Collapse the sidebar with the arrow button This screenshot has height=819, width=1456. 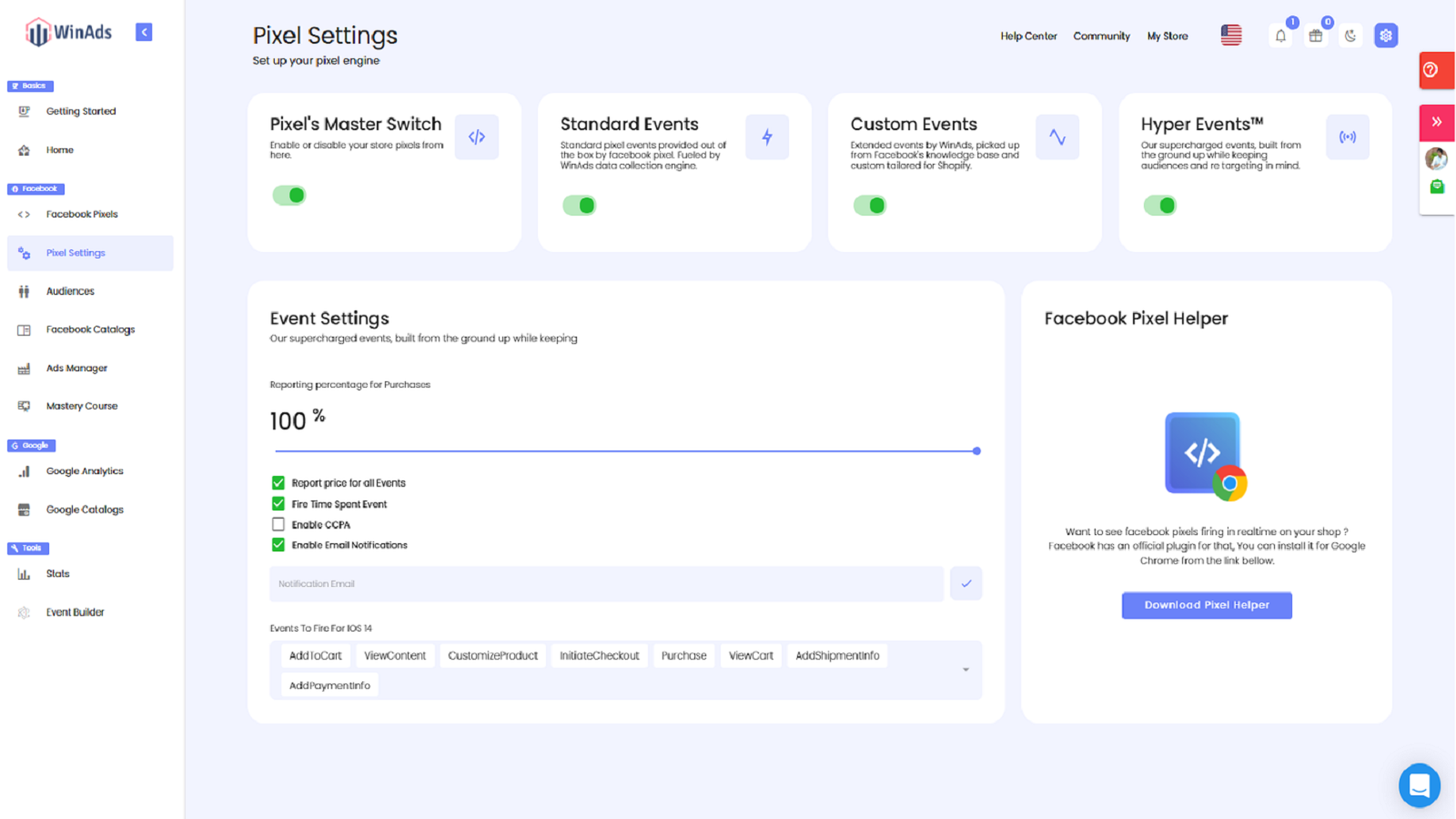pyautogui.click(x=144, y=32)
